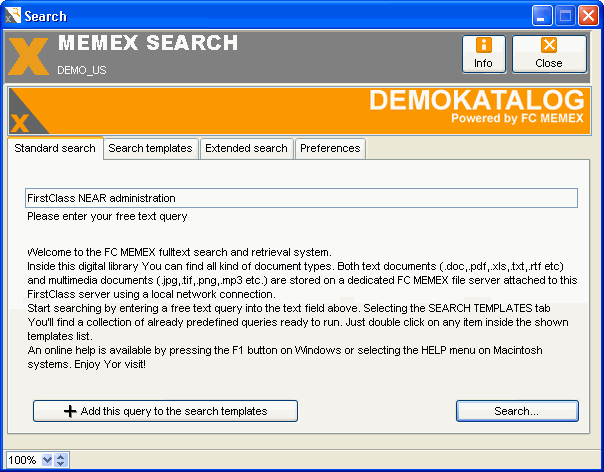Screen dimensions: 604x472
Task: Click the small X logo in DEMOKATALOG banner
Action: [x=19, y=123]
